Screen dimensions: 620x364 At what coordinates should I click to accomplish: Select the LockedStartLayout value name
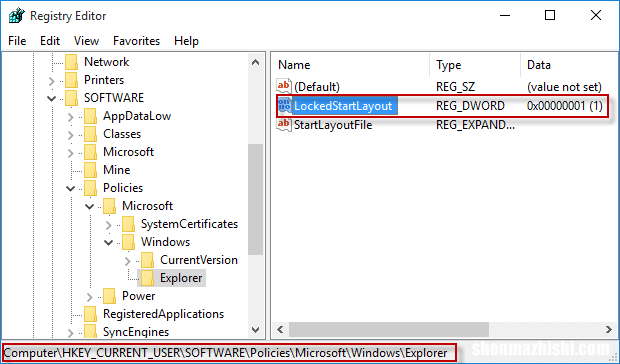pyautogui.click(x=343, y=106)
